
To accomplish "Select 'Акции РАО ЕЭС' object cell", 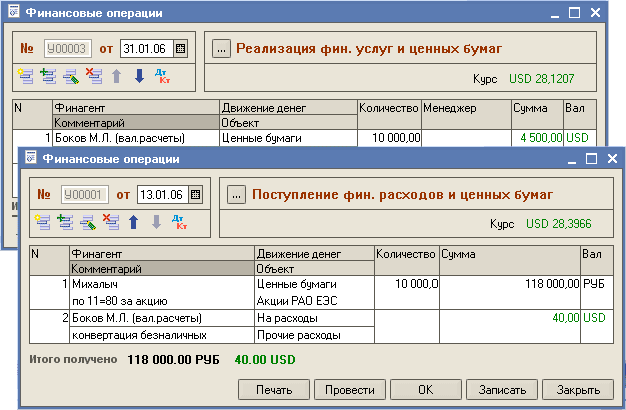I will point(315,301).
